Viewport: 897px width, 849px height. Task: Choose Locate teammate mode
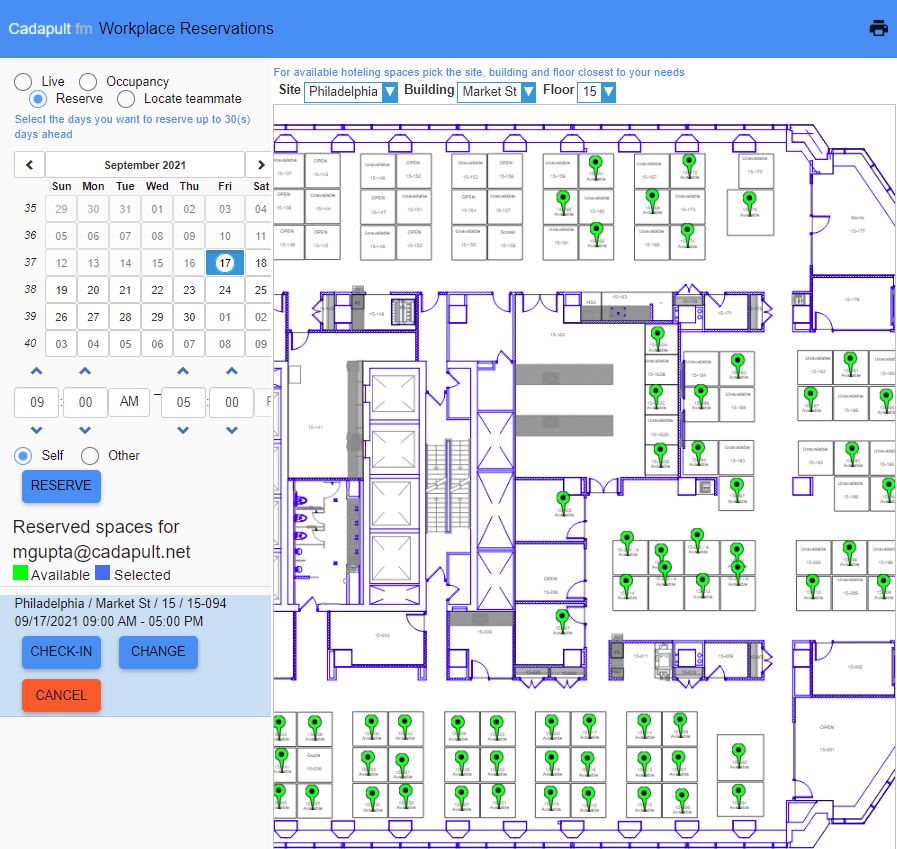(126, 99)
